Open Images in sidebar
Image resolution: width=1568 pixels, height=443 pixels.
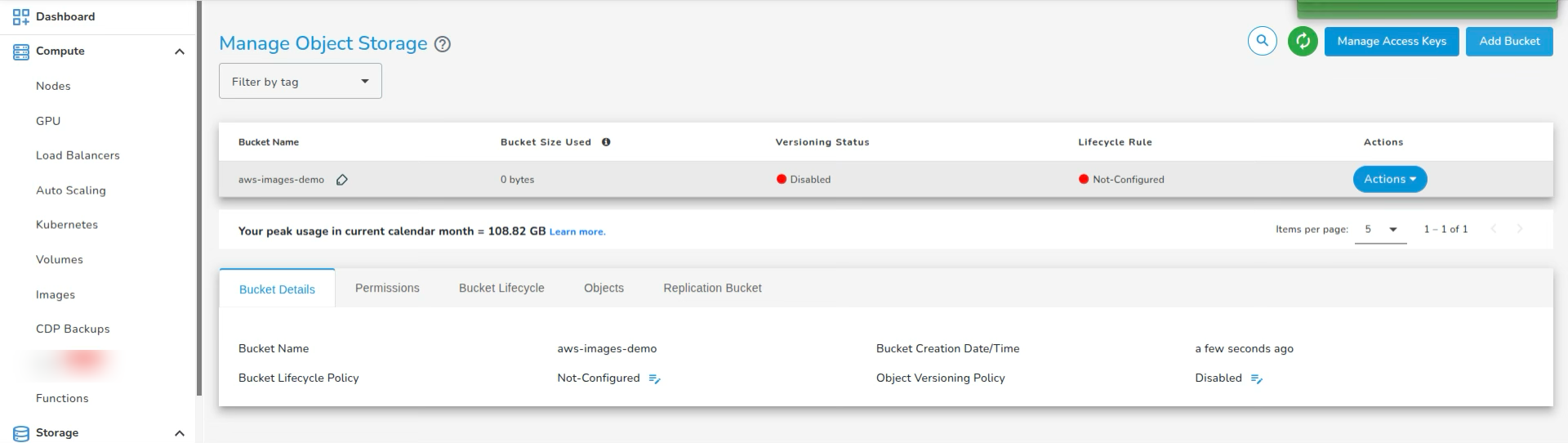click(x=56, y=295)
